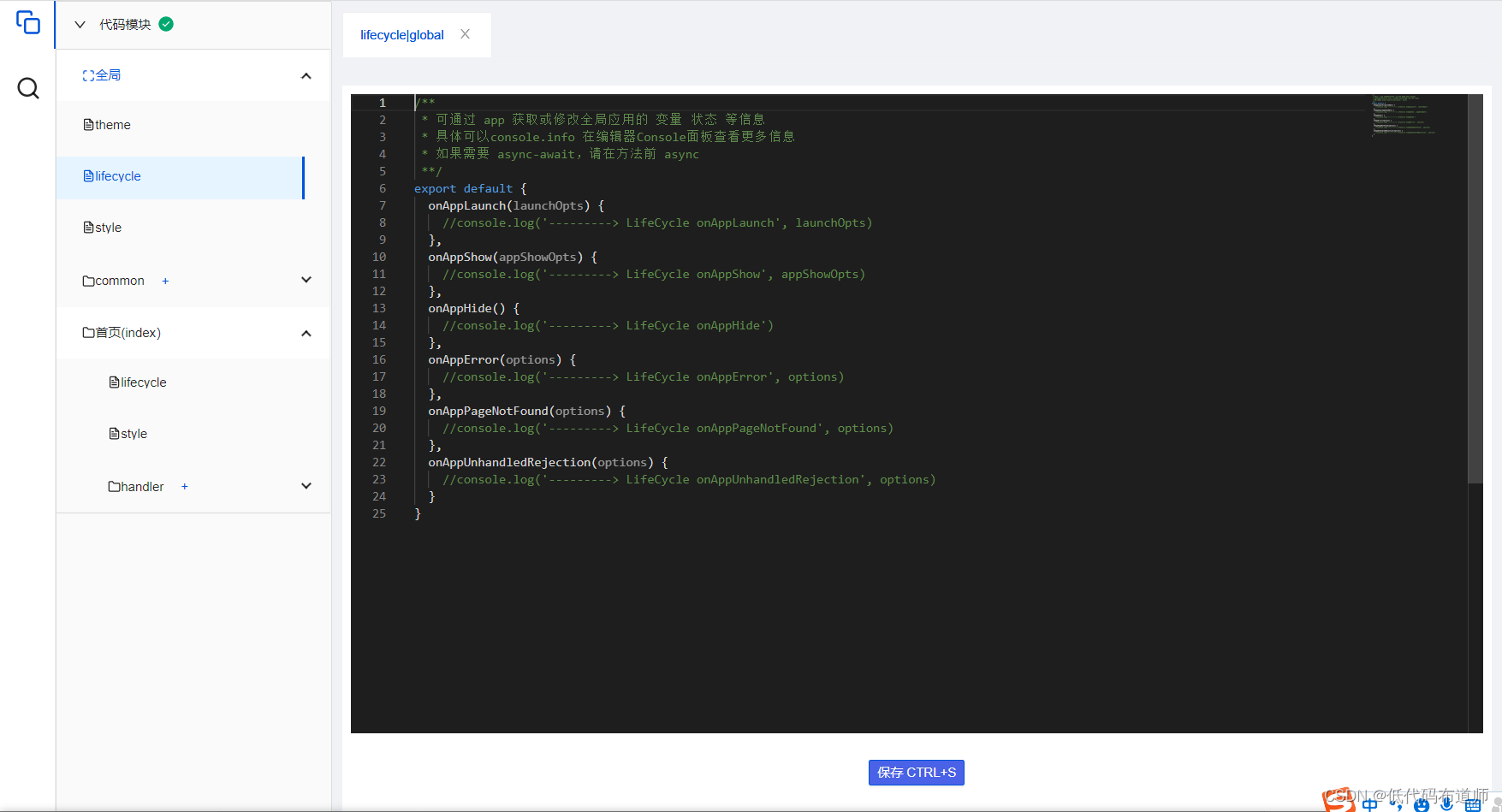The width and height of the screenshot is (1502, 812).
Task: Click the editor minimap preview
Action: 1404,115
